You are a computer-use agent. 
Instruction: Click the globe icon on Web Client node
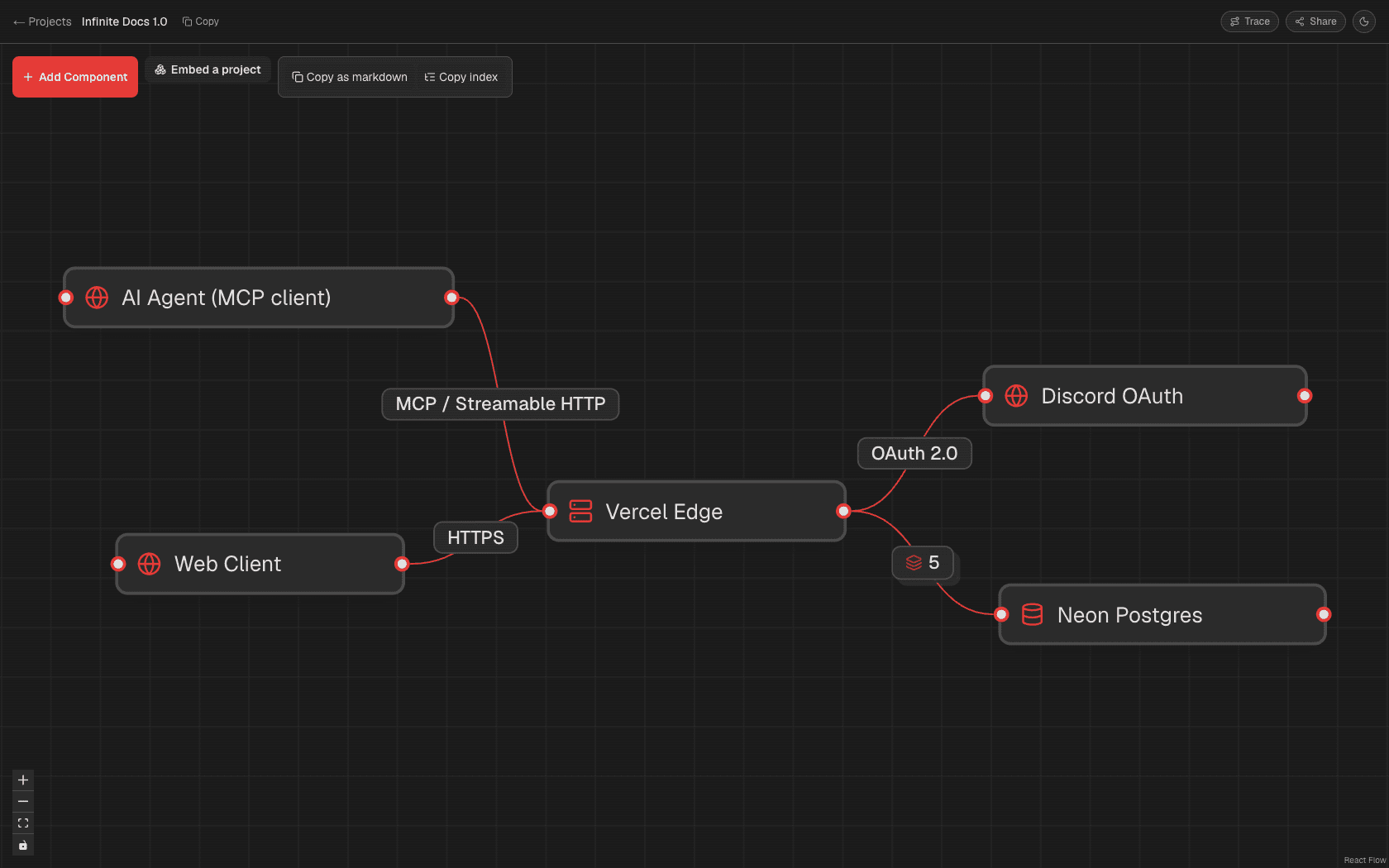(149, 564)
